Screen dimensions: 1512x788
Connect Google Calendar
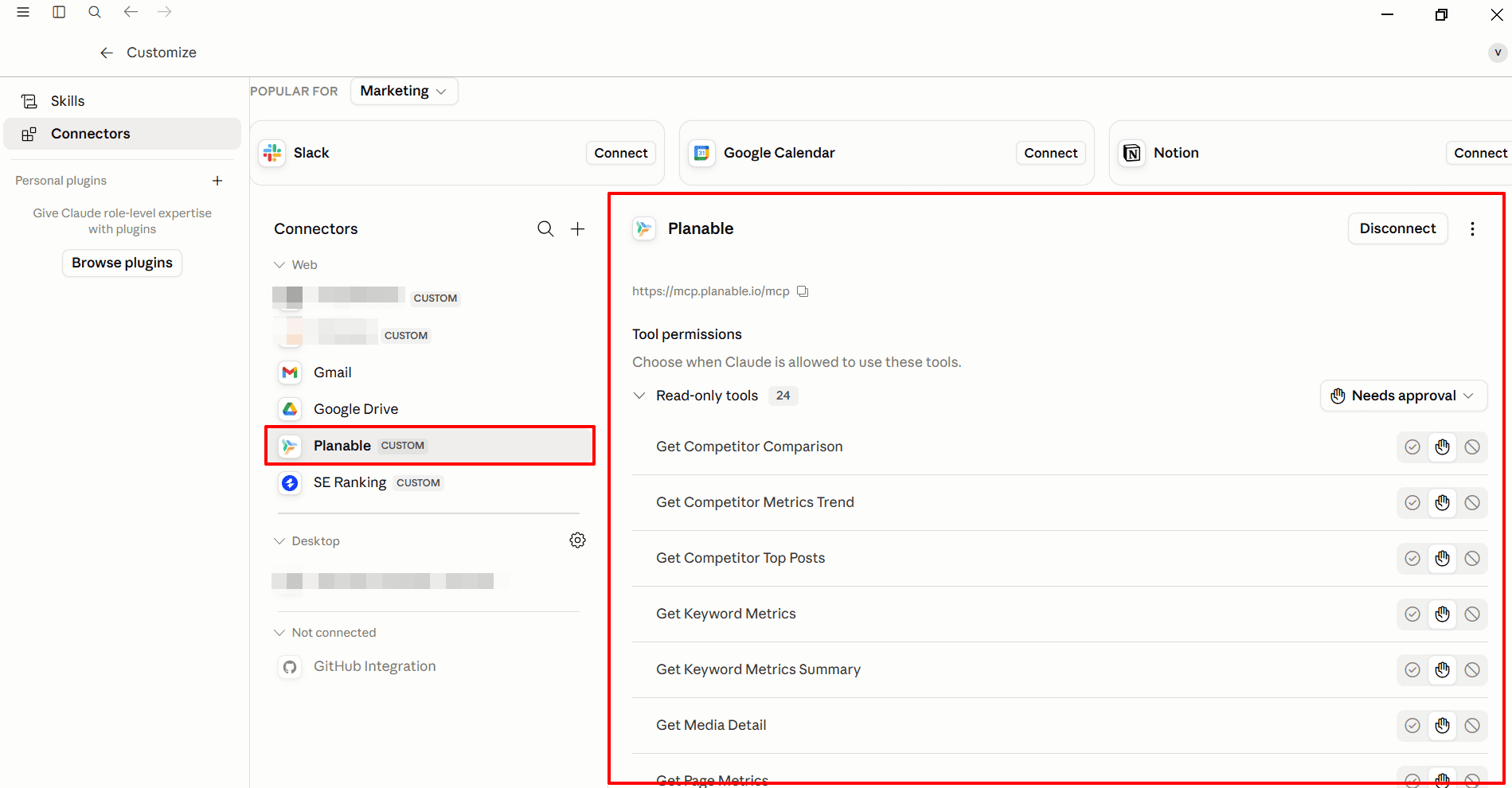pos(1051,153)
